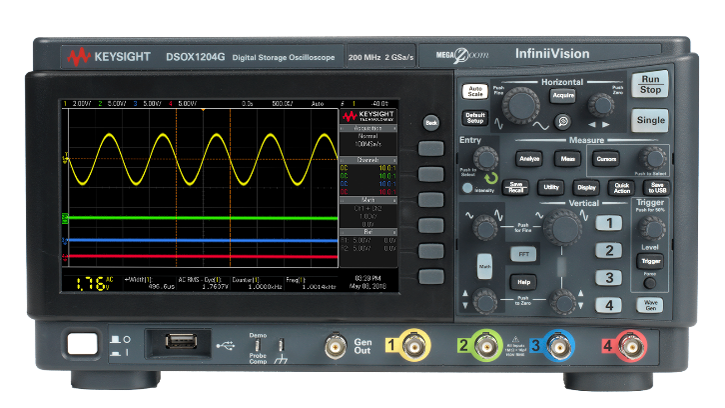Toggle channel 1 with its Vertical key
The height and width of the screenshot is (408, 725).
pyautogui.click(x=608, y=223)
